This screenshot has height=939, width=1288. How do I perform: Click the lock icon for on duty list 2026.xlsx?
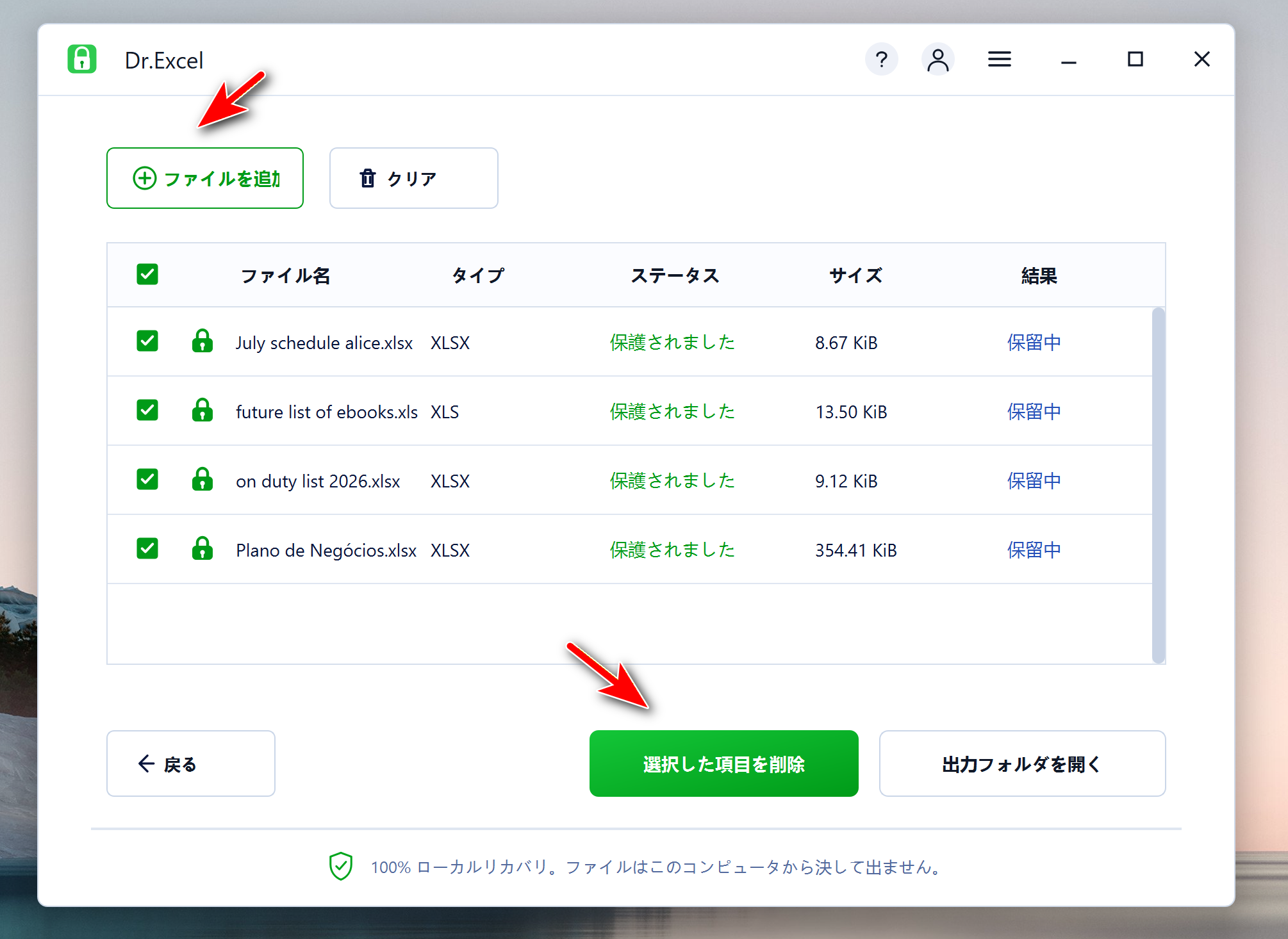(202, 479)
